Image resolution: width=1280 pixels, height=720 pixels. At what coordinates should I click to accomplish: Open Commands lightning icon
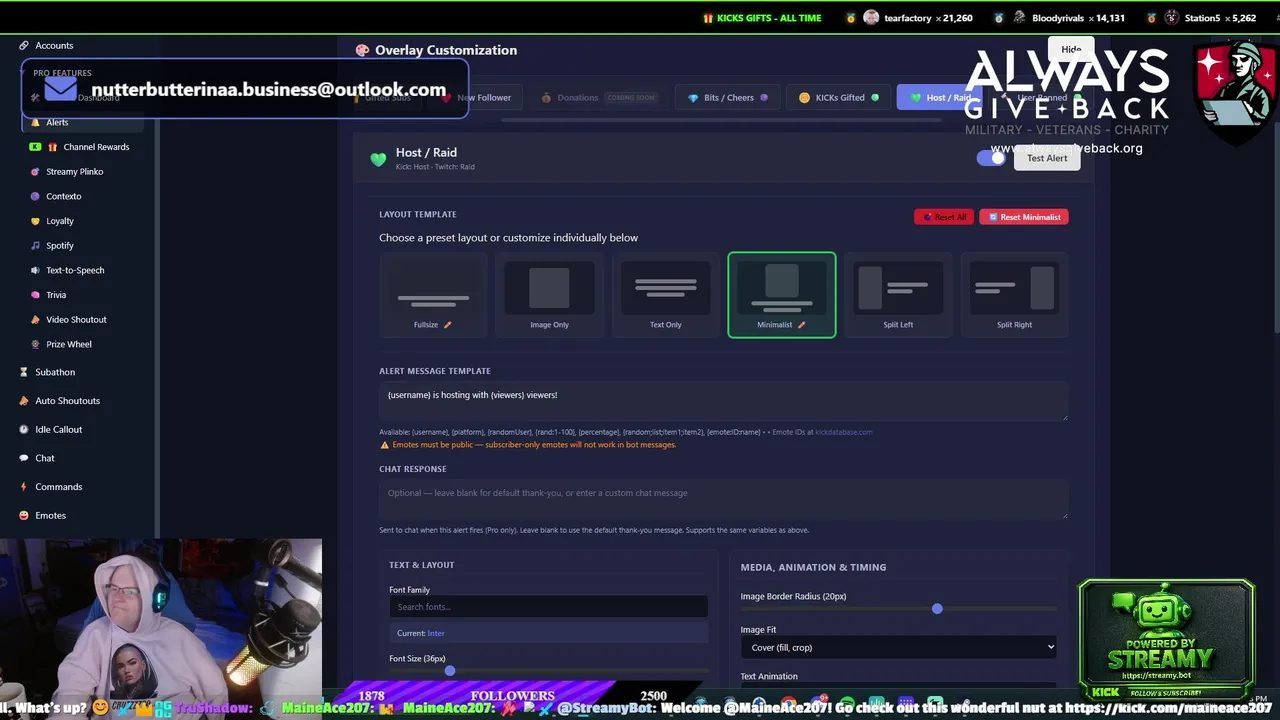(24, 487)
